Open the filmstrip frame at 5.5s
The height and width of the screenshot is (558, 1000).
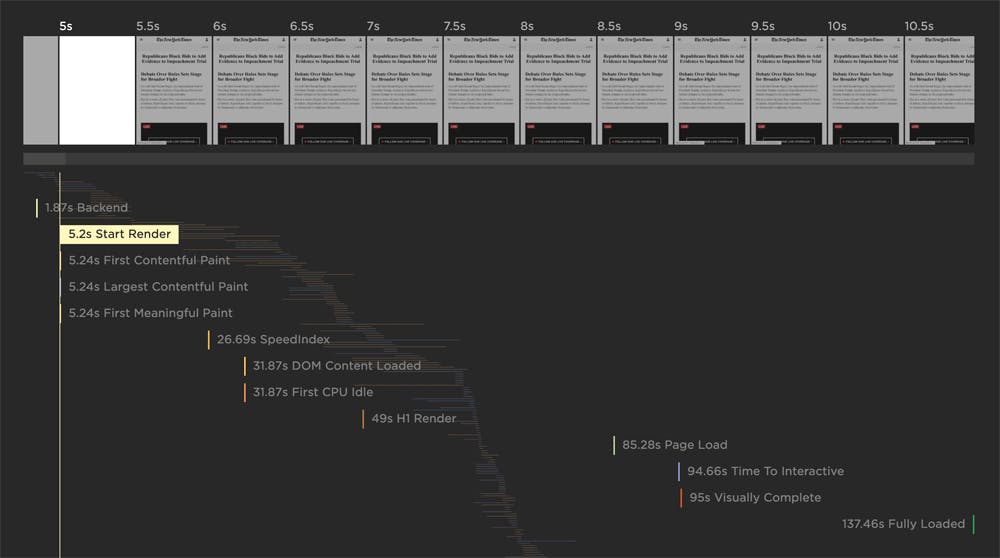click(173, 91)
